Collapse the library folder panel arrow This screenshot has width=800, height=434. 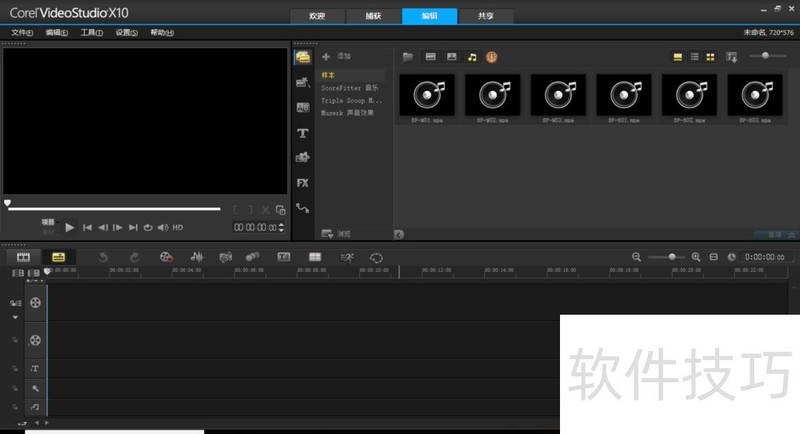pos(399,234)
